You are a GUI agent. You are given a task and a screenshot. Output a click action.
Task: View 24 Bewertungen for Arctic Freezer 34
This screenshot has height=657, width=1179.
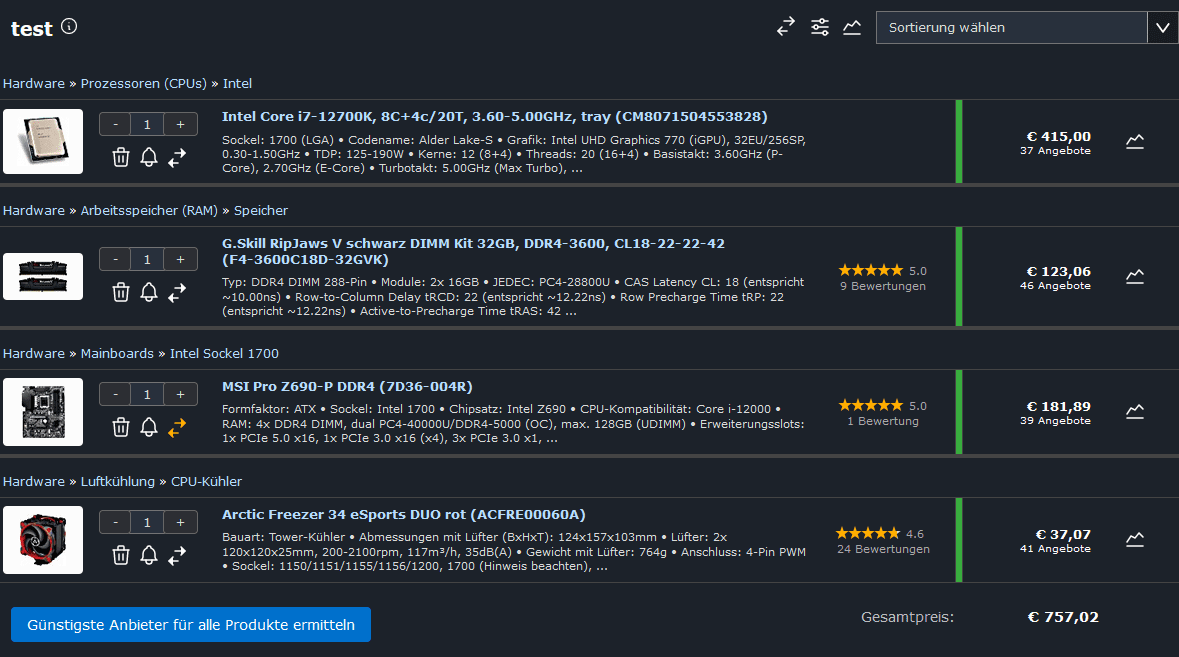pos(883,550)
